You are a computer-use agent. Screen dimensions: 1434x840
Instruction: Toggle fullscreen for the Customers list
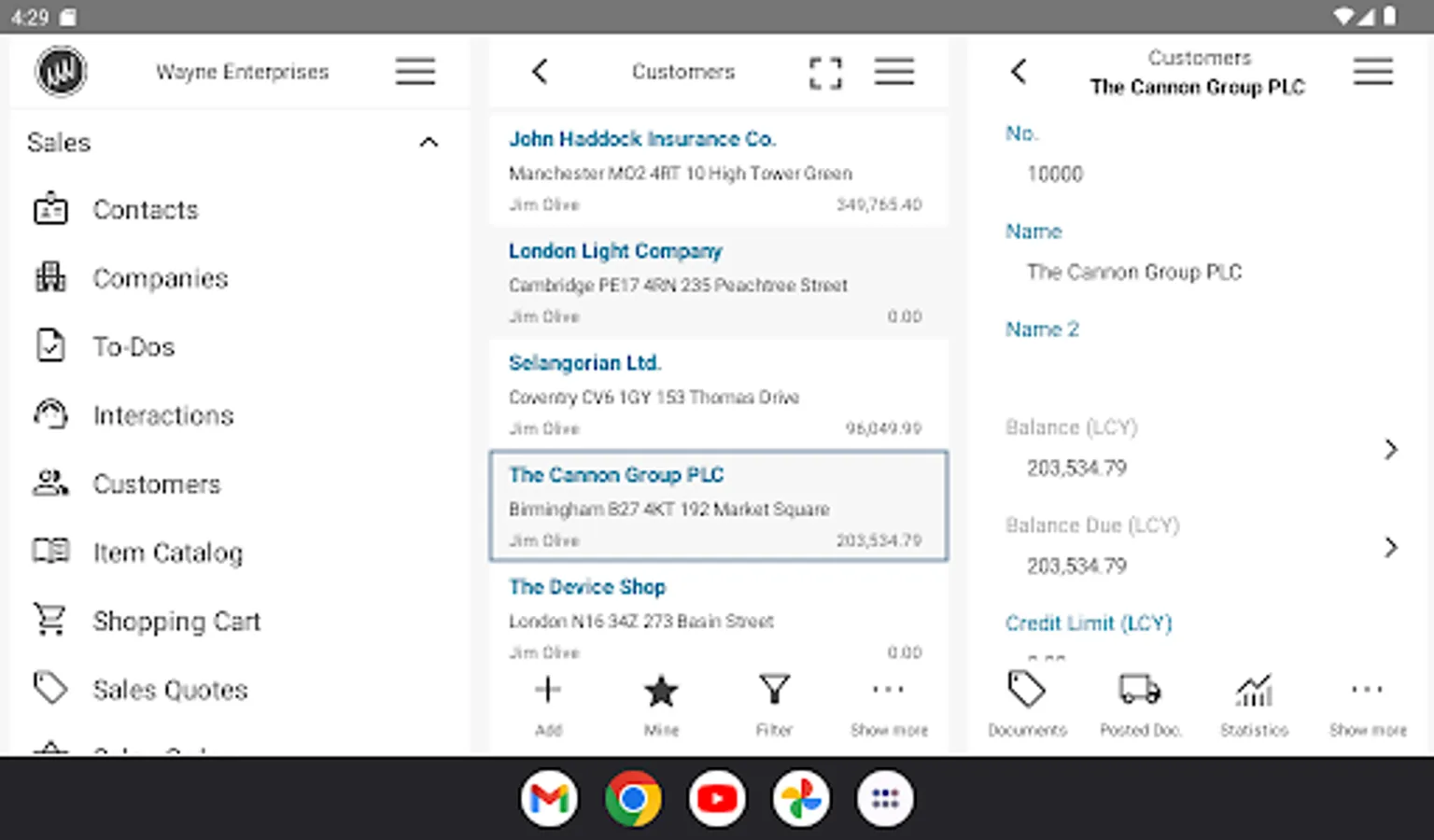(825, 73)
